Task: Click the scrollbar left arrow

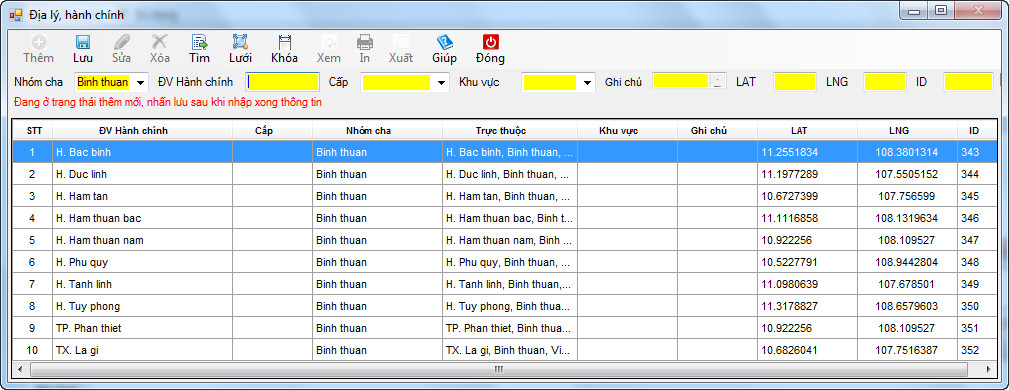Action: (x=20, y=369)
